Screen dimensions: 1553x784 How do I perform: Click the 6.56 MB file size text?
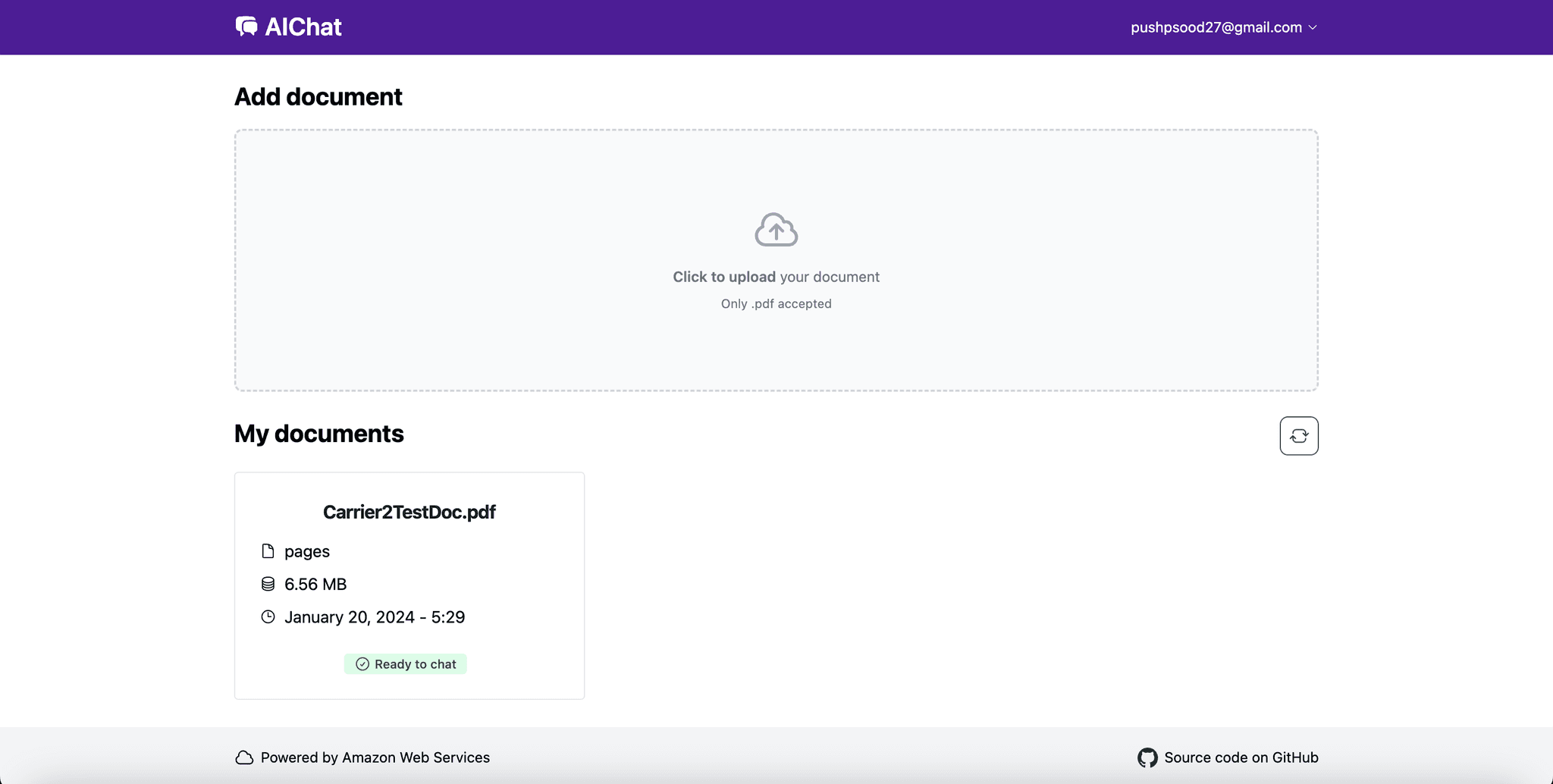[x=315, y=584]
